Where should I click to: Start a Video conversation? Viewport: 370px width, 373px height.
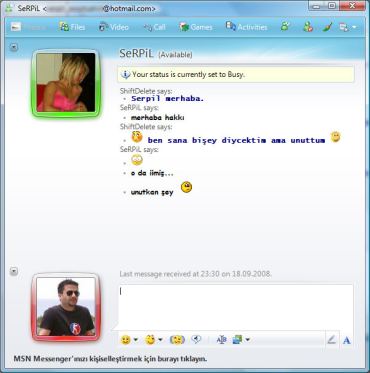pyautogui.click(x=114, y=27)
